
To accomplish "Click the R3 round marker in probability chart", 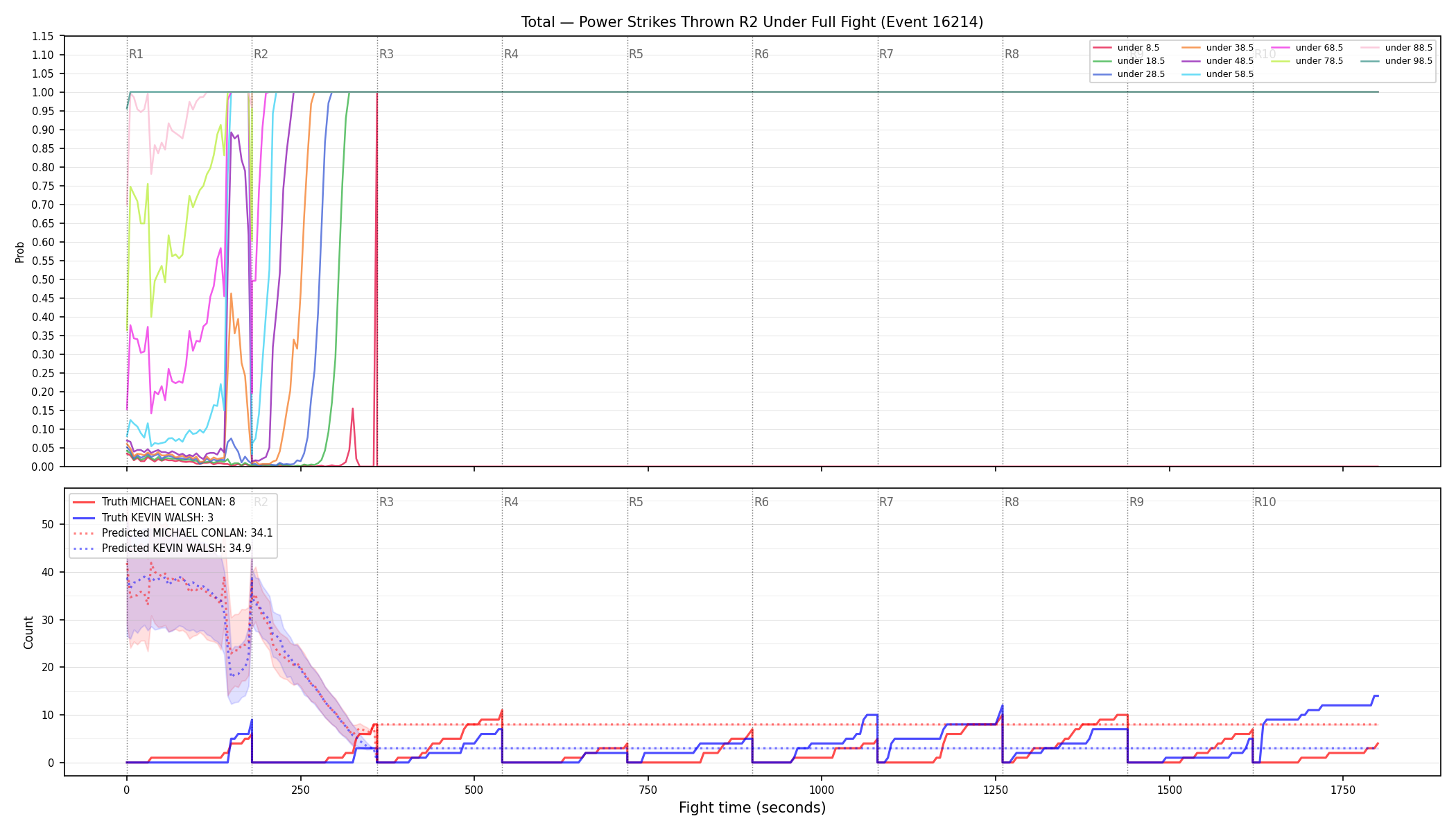I will (x=386, y=54).
